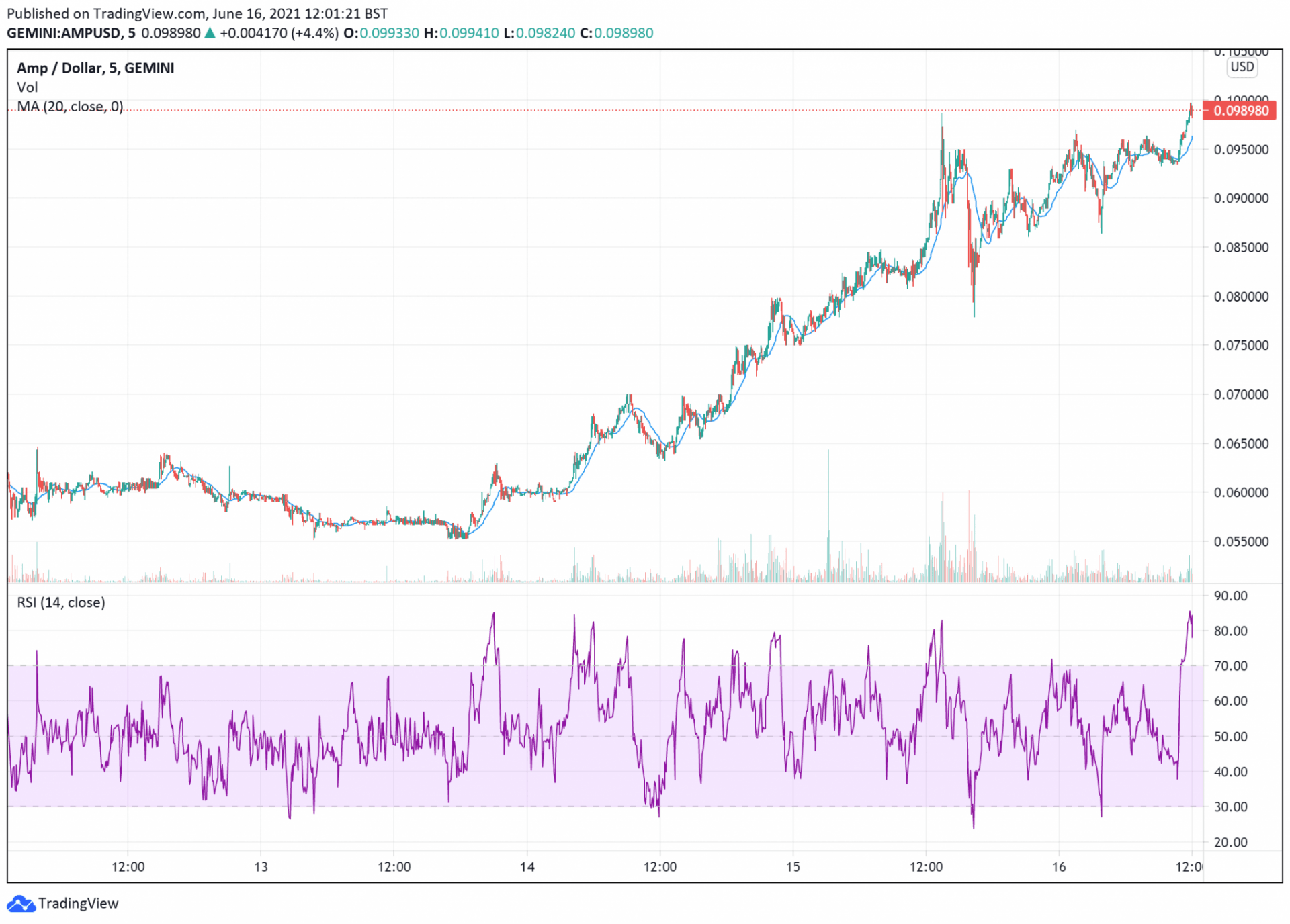This screenshot has height=924, width=1290.
Task: Click the USD currency button
Action: click(x=1242, y=66)
